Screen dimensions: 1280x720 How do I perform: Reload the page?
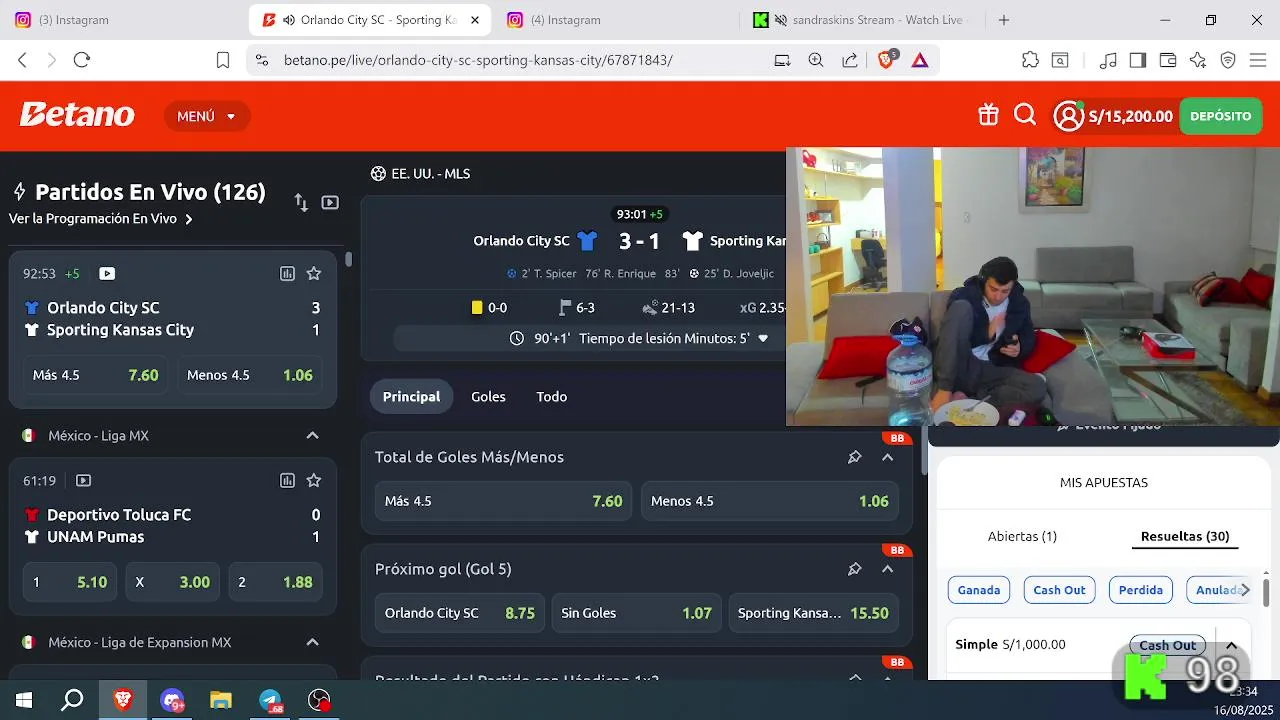pos(82,60)
